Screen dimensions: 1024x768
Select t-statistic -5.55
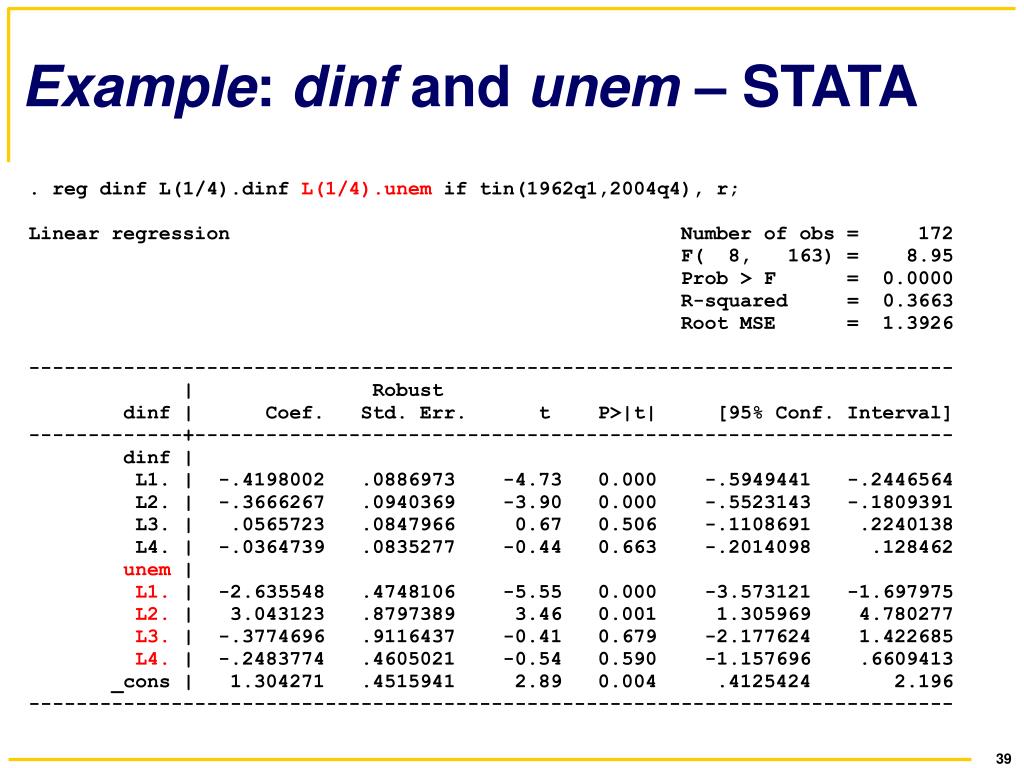(532, 592)
